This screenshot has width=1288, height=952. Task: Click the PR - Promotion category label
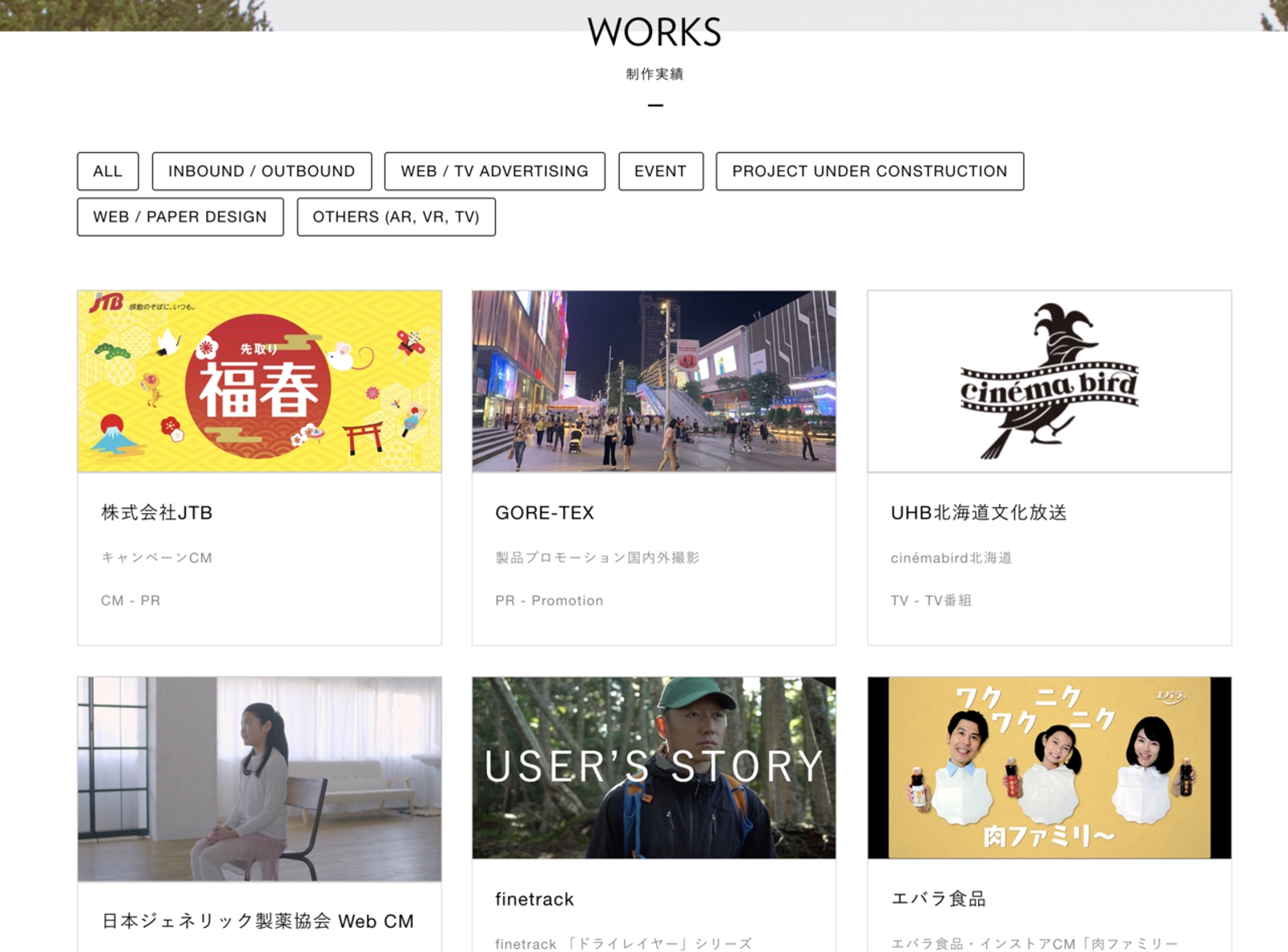[x=549, y=601]
